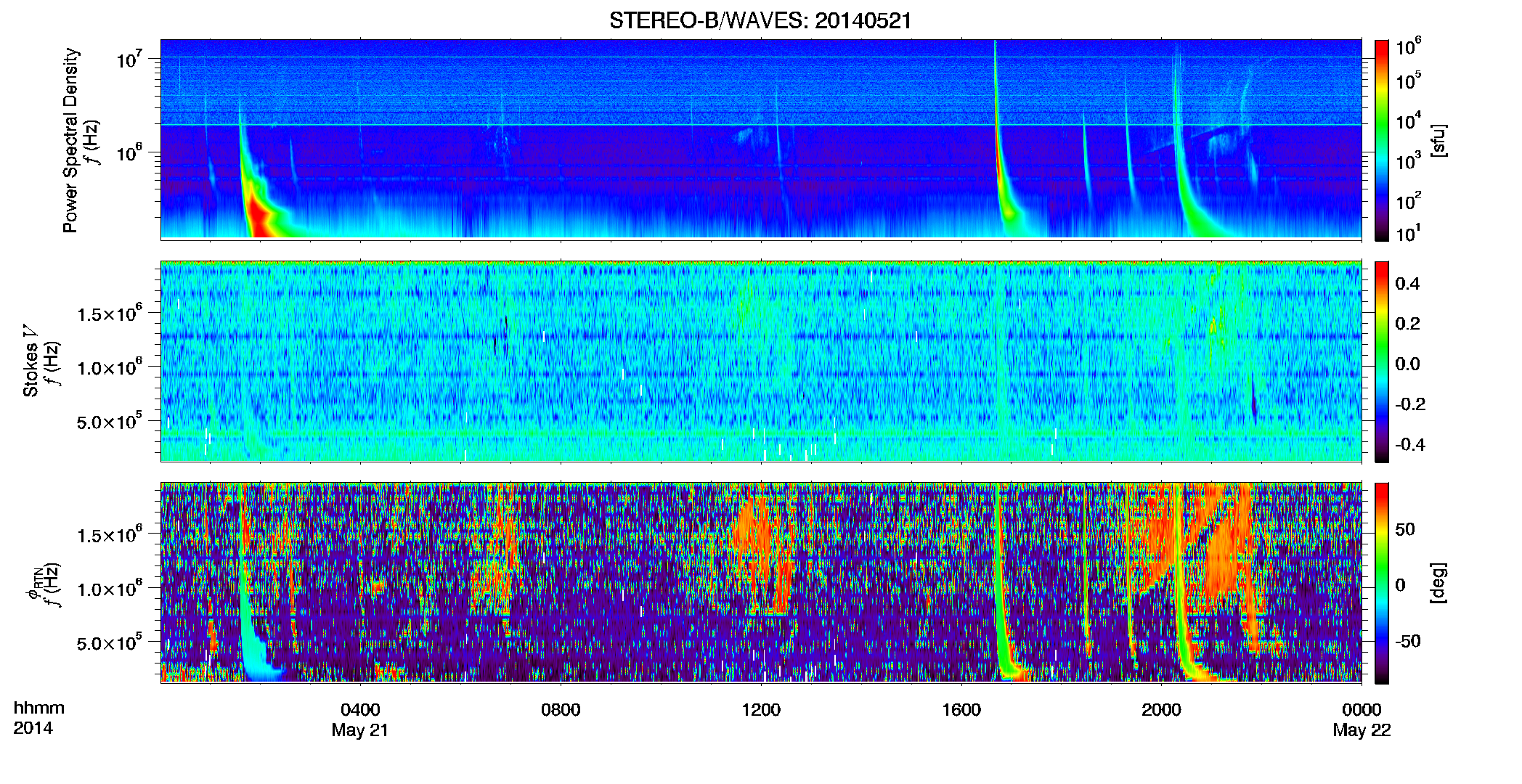Select the hhmm time format label
The height and width of the screenshot is (784, 1522).
pyautogui.click(x=39, y=709)
